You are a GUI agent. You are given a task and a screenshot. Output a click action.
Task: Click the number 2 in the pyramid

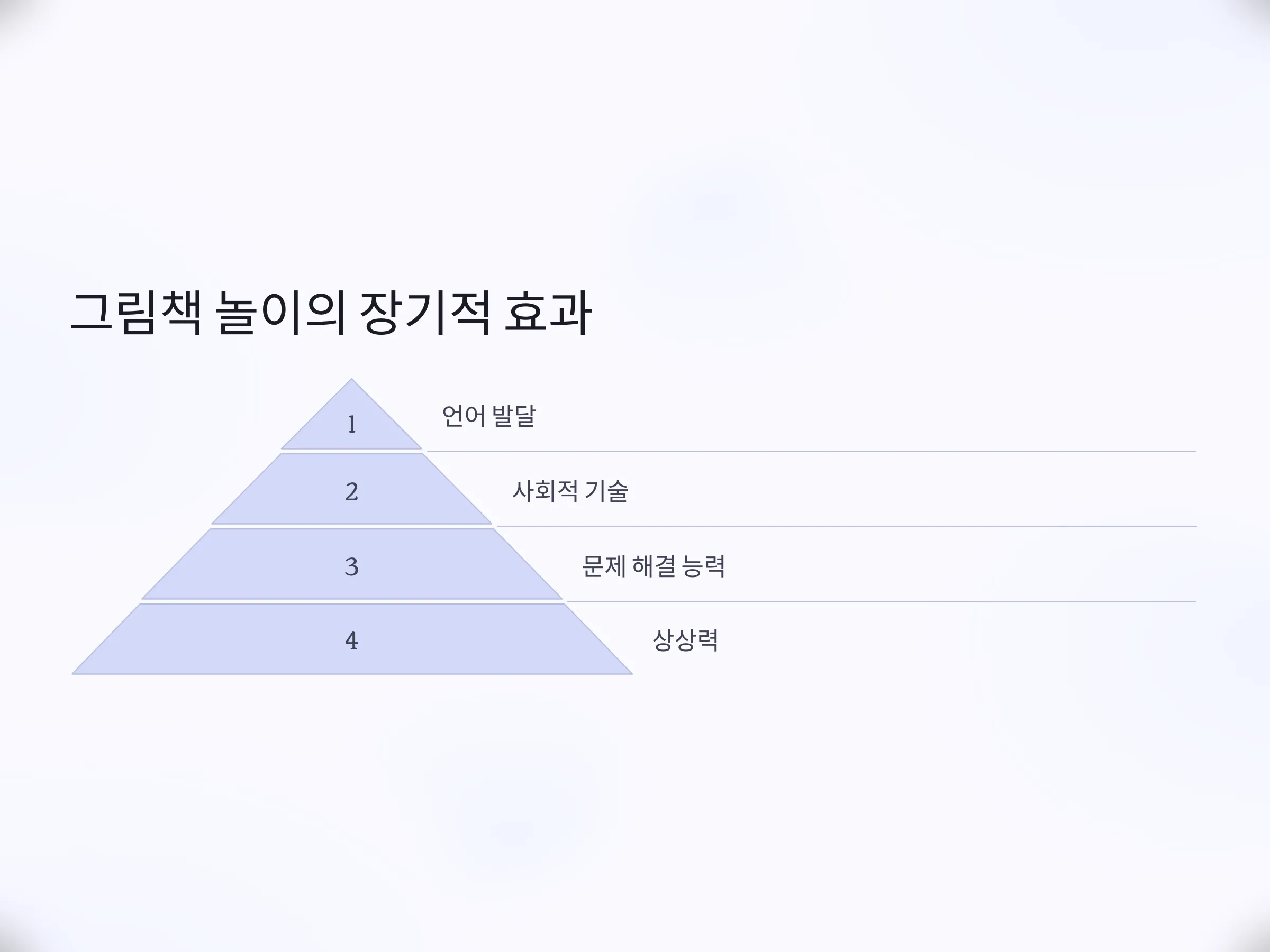pos(352,492)
